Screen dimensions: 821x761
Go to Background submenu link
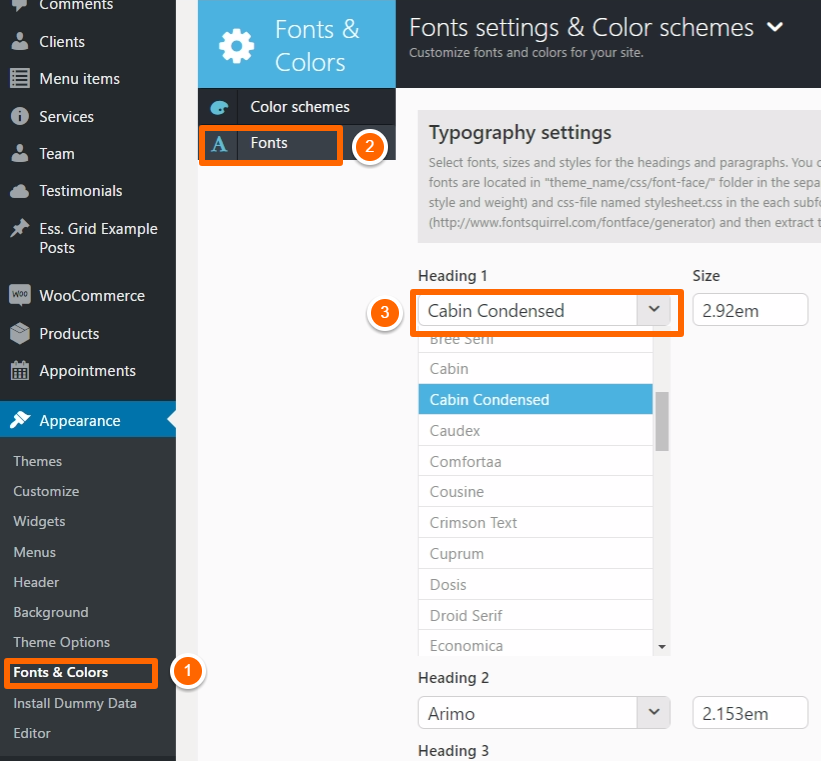(51, 612)
